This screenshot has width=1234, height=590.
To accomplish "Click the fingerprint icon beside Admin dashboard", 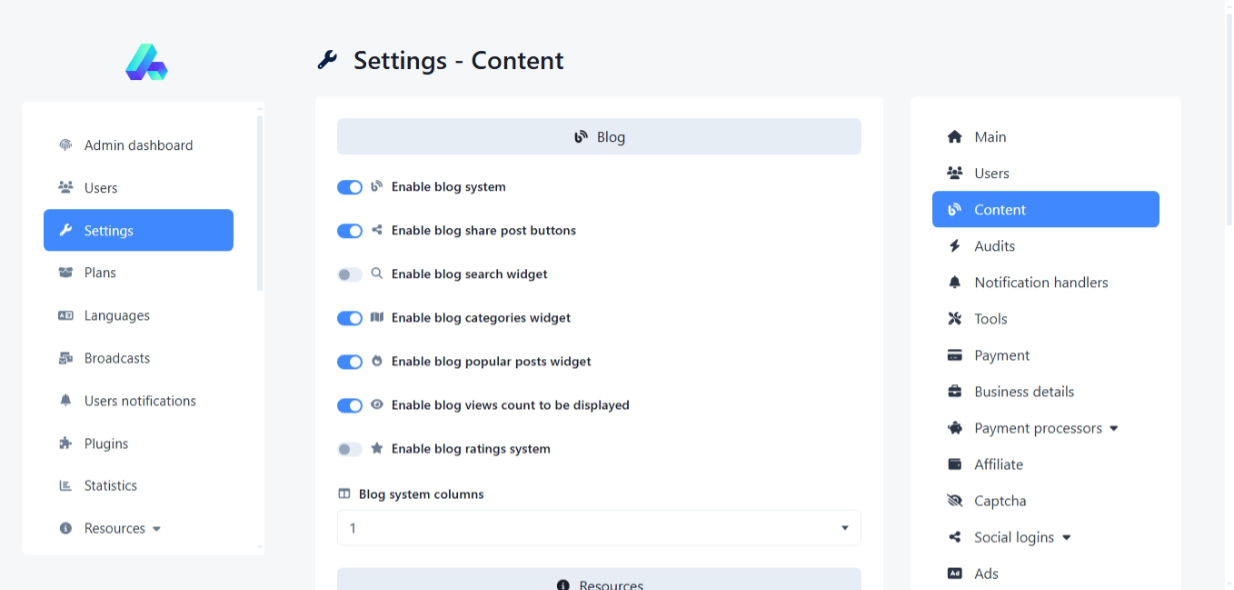I will [x=66, y=145].
